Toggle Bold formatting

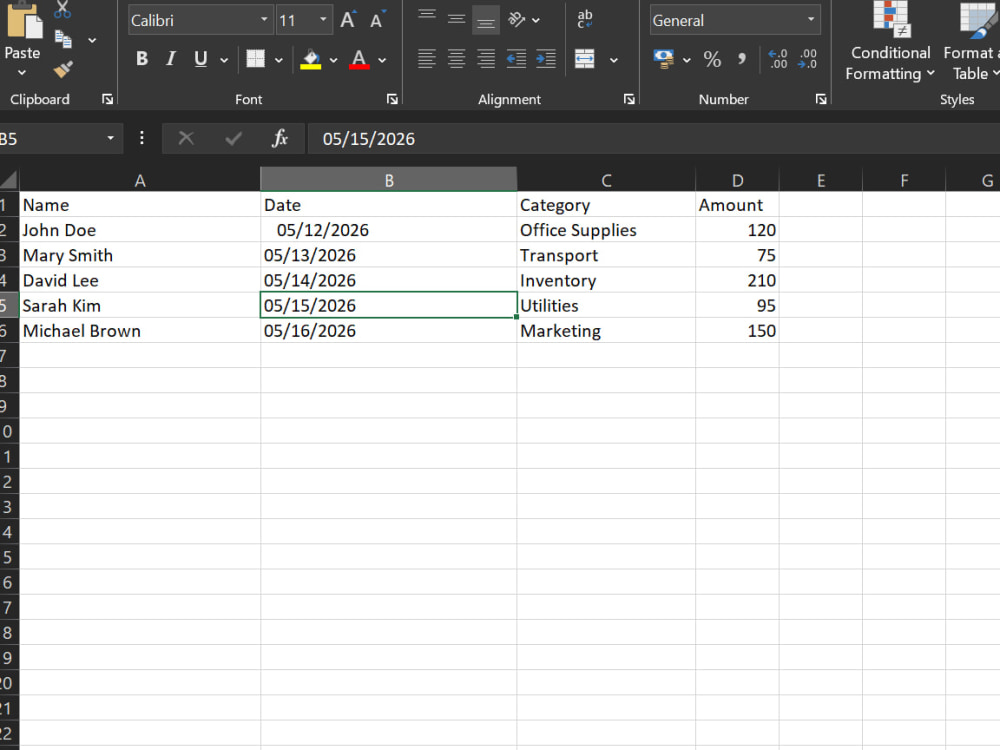(142, 59)
